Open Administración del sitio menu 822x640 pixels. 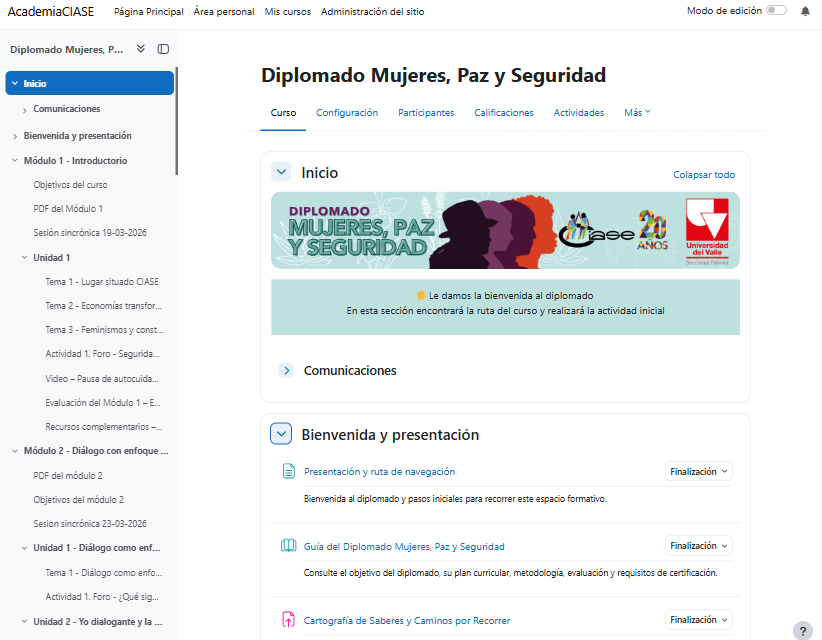tap(372, 12)
